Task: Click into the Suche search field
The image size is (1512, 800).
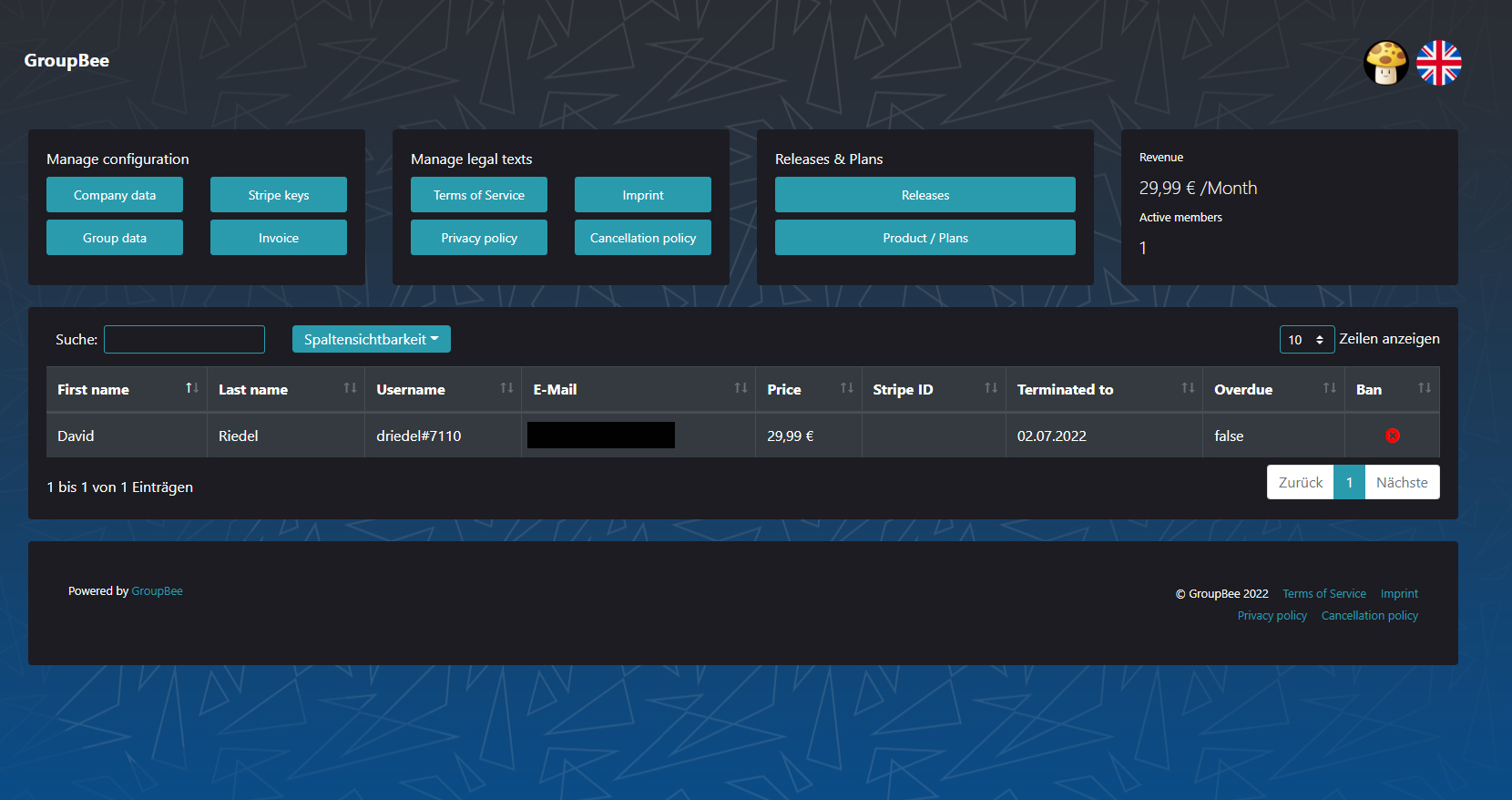Action: [184, 339]
